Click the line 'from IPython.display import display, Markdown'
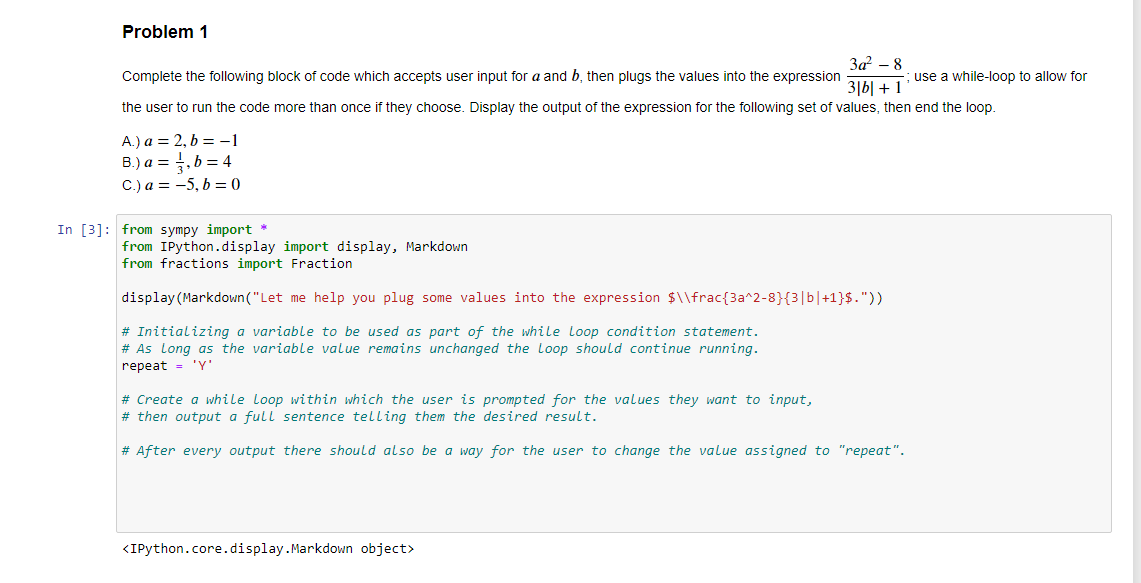 (295, 247)
